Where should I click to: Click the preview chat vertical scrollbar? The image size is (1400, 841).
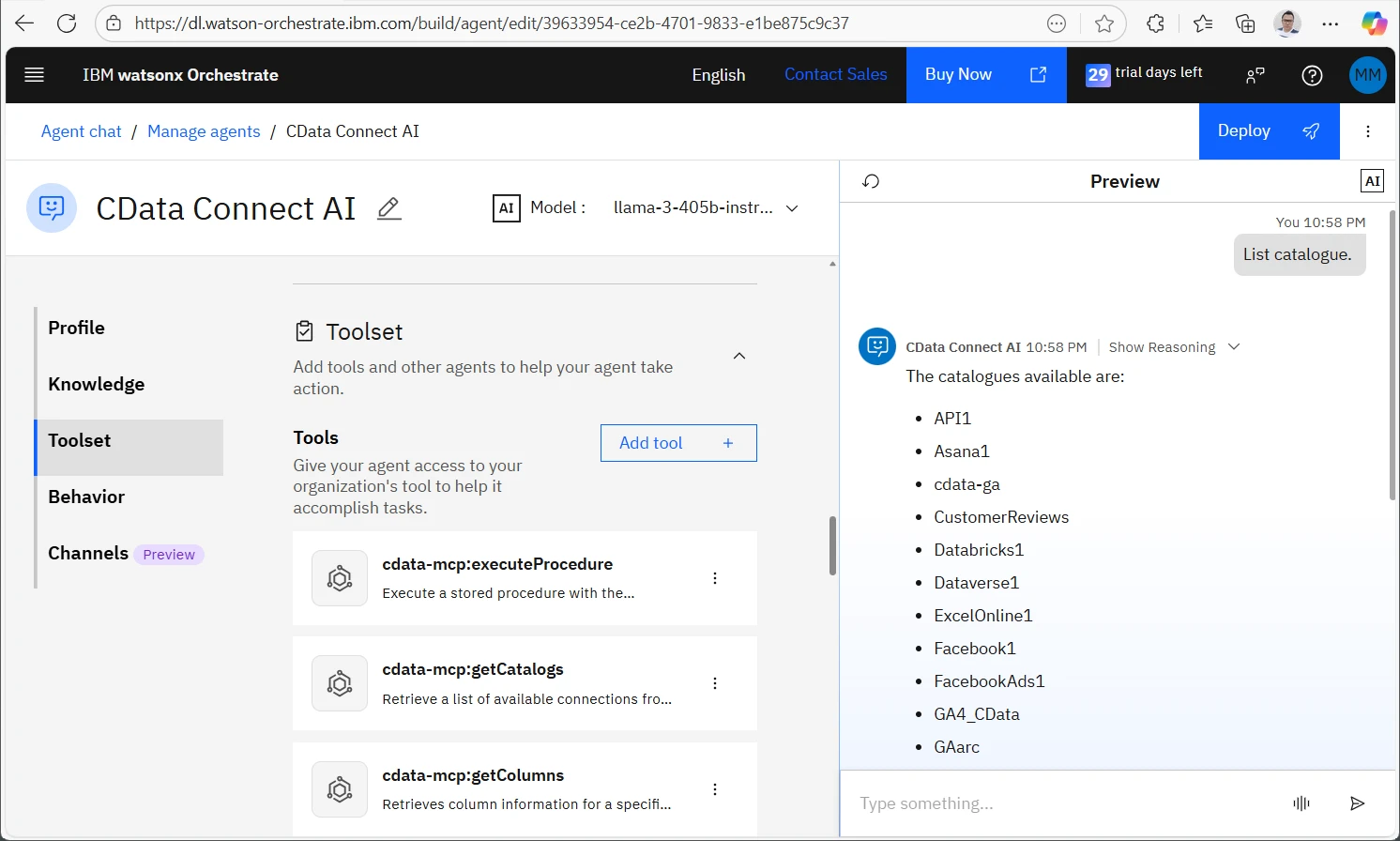pos(1392,357)
